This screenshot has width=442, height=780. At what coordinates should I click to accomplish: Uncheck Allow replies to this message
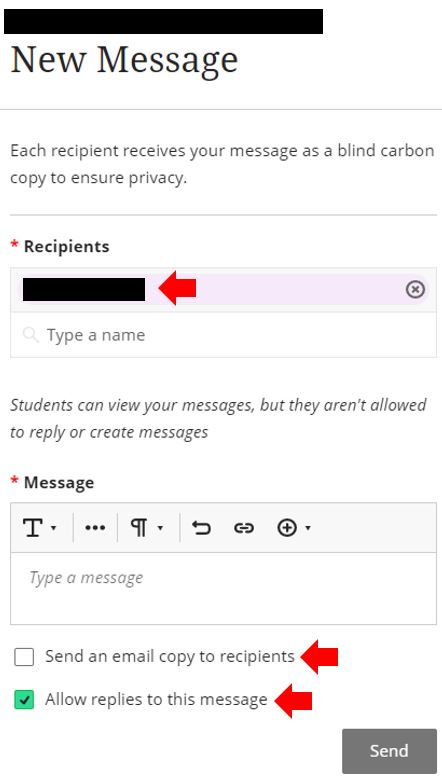pyautogui.click(x=24, y=699)
